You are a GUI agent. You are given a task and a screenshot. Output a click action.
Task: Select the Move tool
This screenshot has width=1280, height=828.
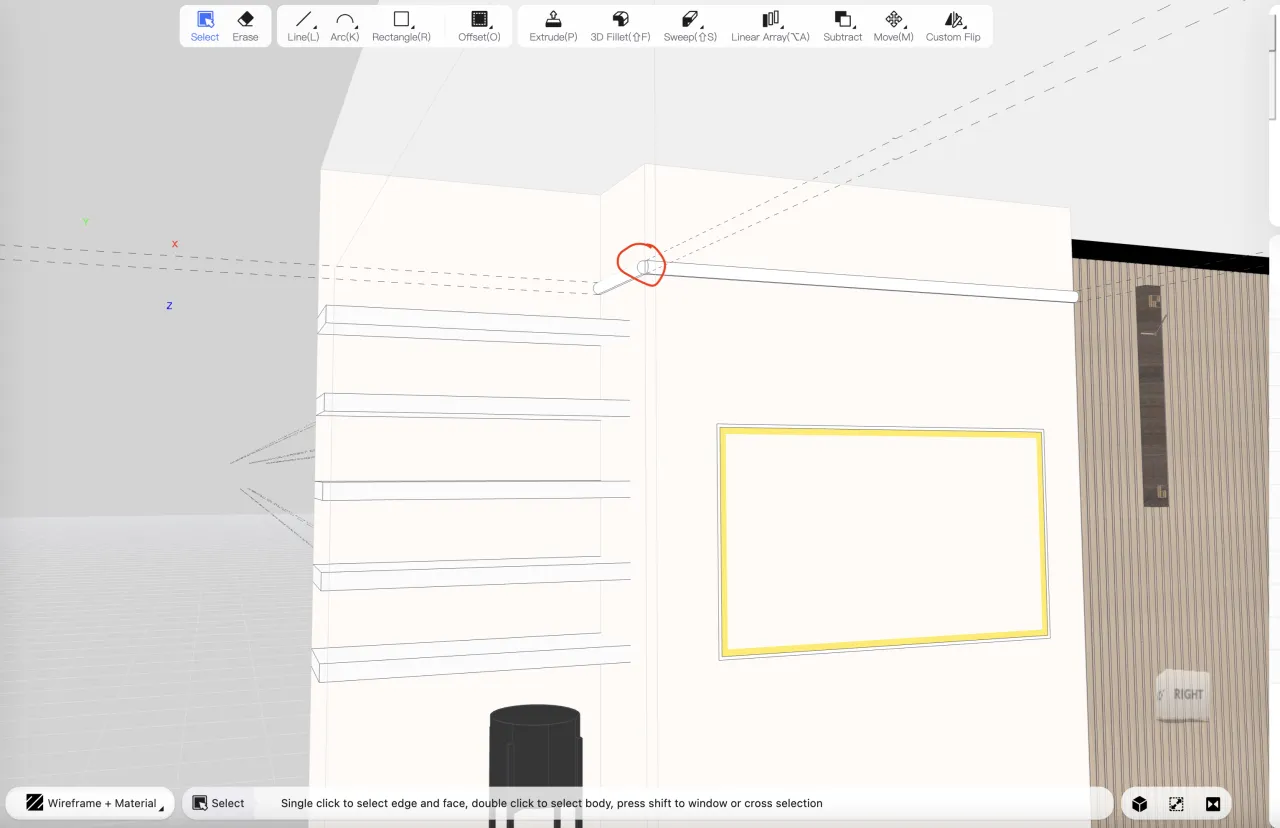(893, 26)
